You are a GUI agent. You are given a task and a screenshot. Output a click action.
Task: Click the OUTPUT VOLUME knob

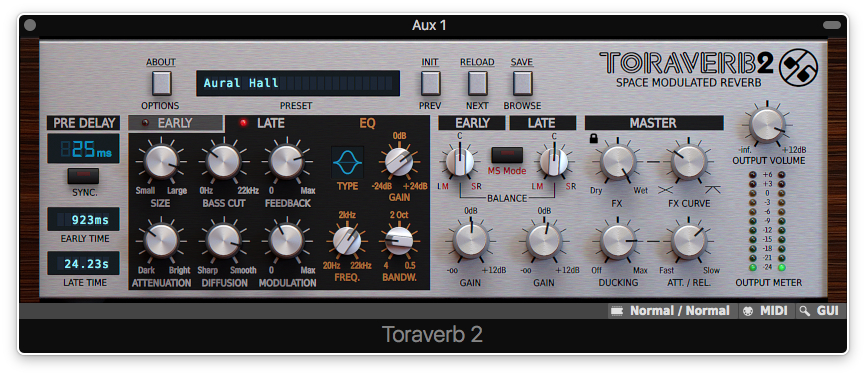point(767,125)
